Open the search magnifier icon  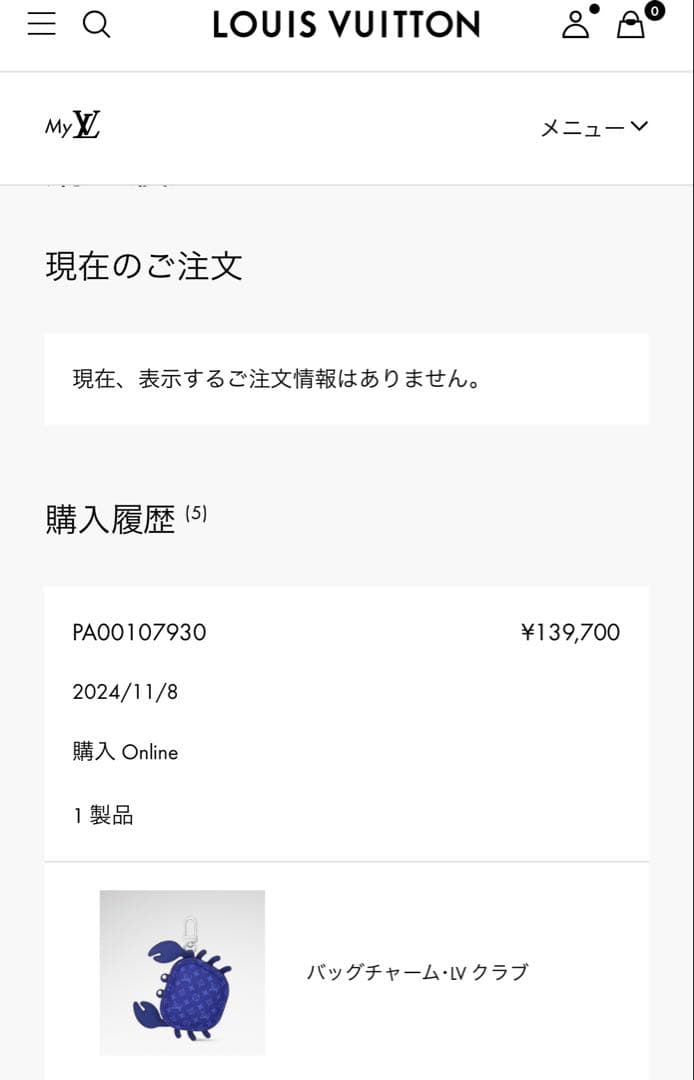(x=97, y=24)
